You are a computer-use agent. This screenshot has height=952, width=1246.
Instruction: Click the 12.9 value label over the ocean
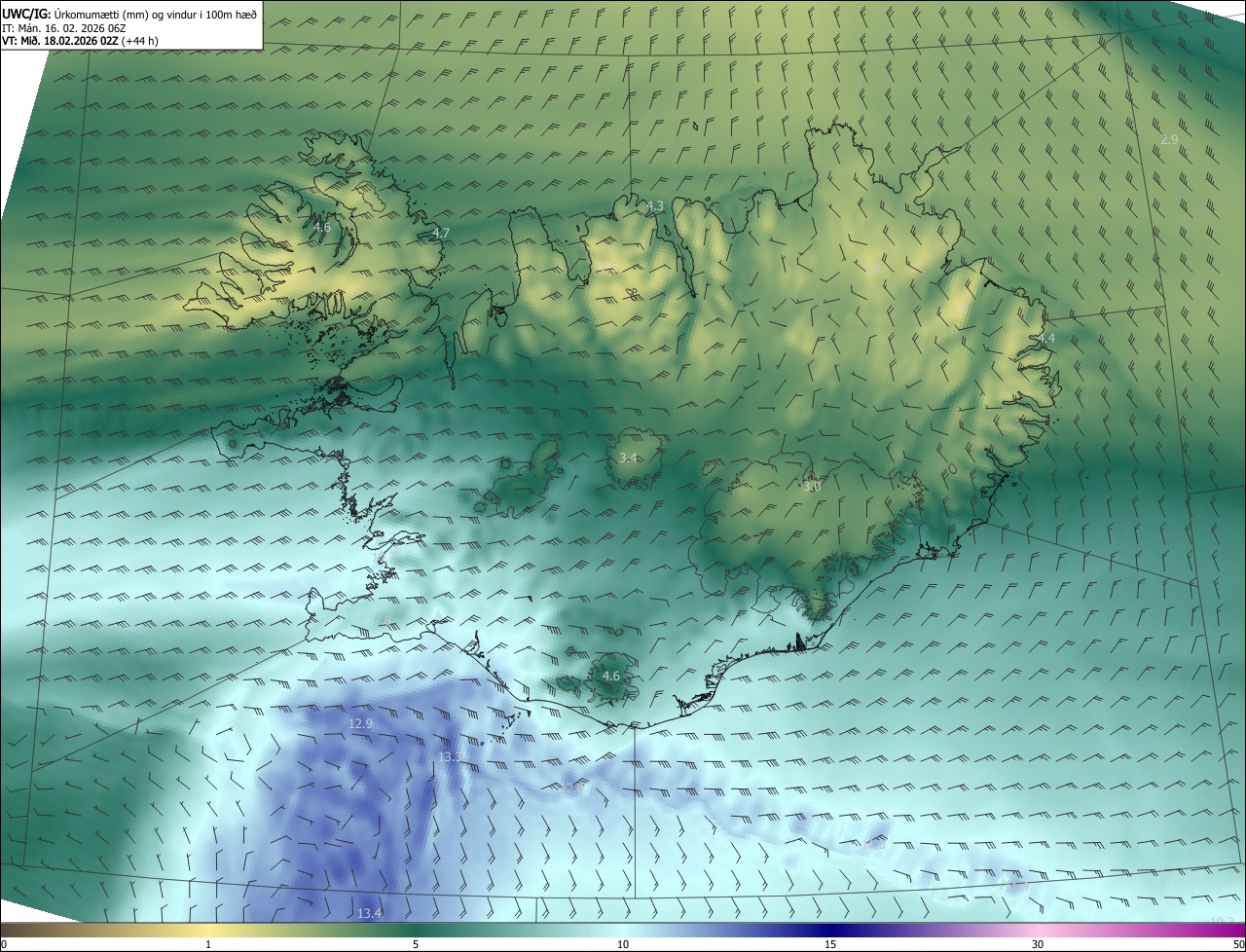pos(360,724)
